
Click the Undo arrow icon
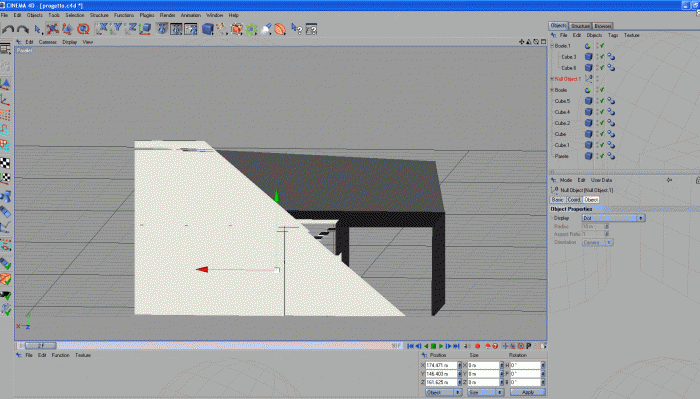[x=8, y=29]
